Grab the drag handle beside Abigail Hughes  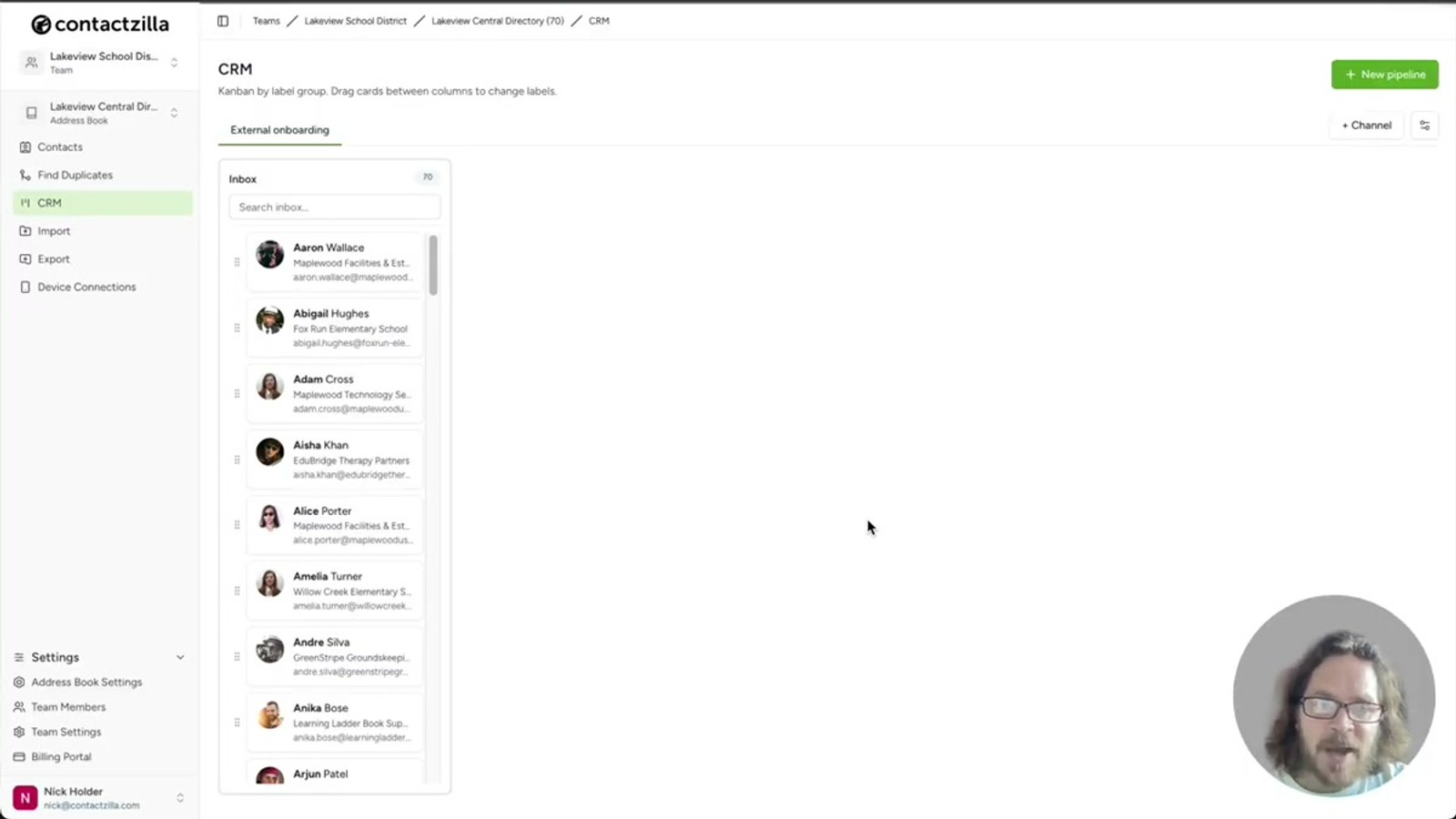(x=237, y=328)
